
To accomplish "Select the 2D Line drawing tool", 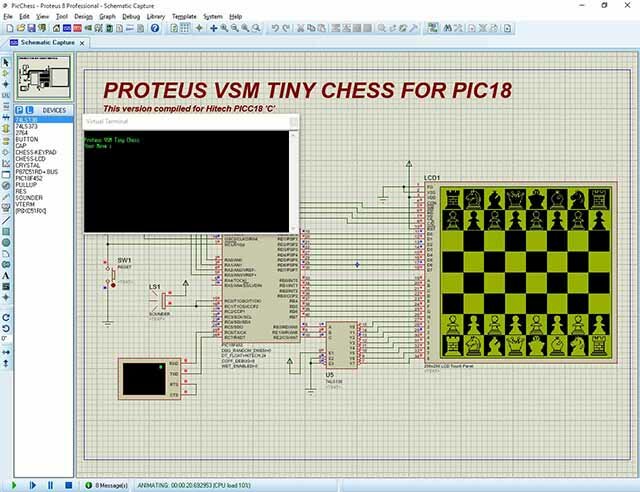I will click(x=6, y=220).
